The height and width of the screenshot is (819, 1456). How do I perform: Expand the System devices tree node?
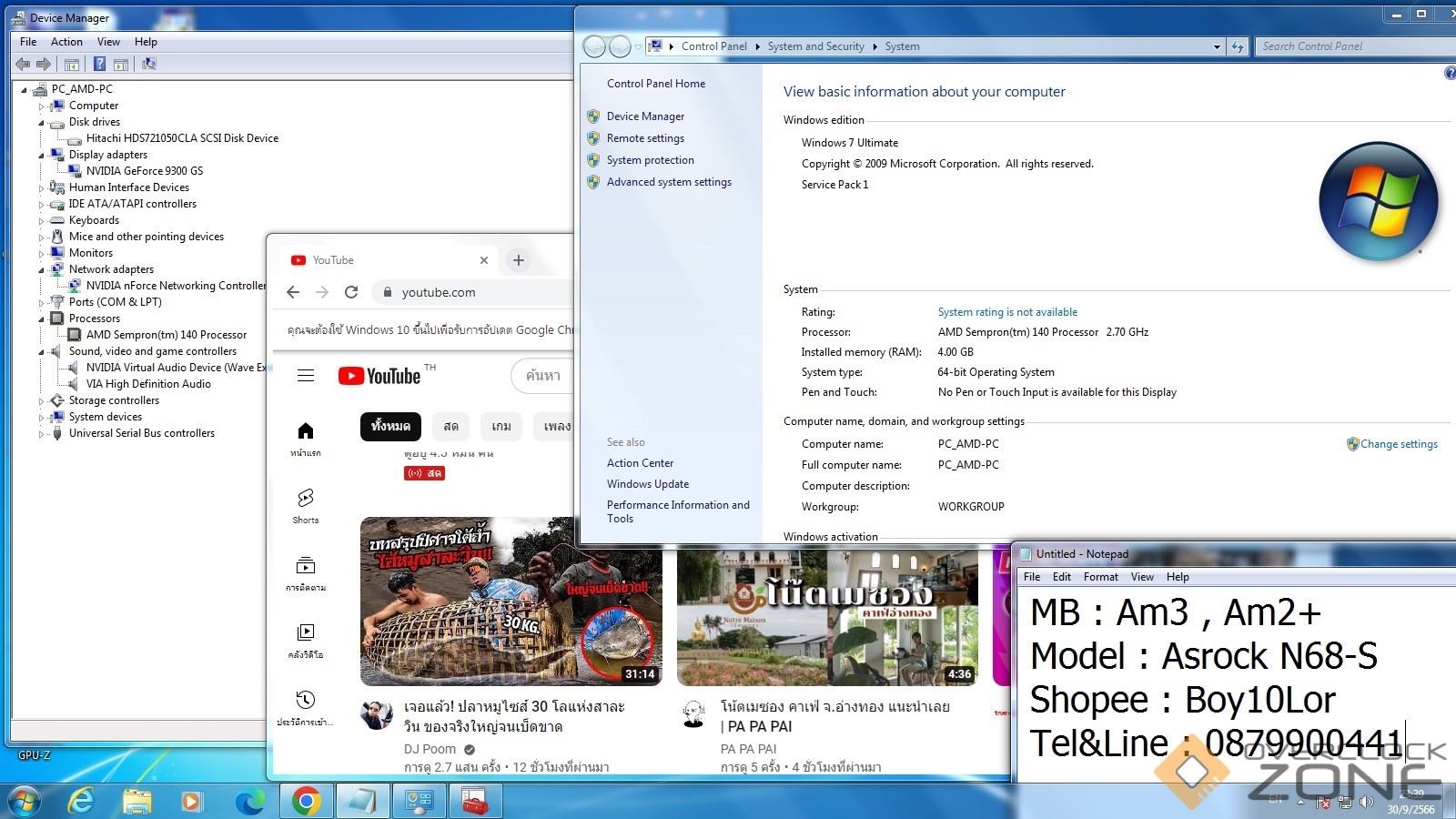point(41,418)
